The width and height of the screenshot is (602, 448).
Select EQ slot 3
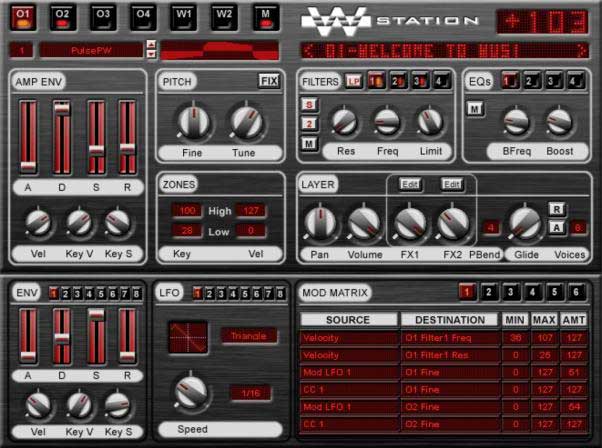point(554,81)
